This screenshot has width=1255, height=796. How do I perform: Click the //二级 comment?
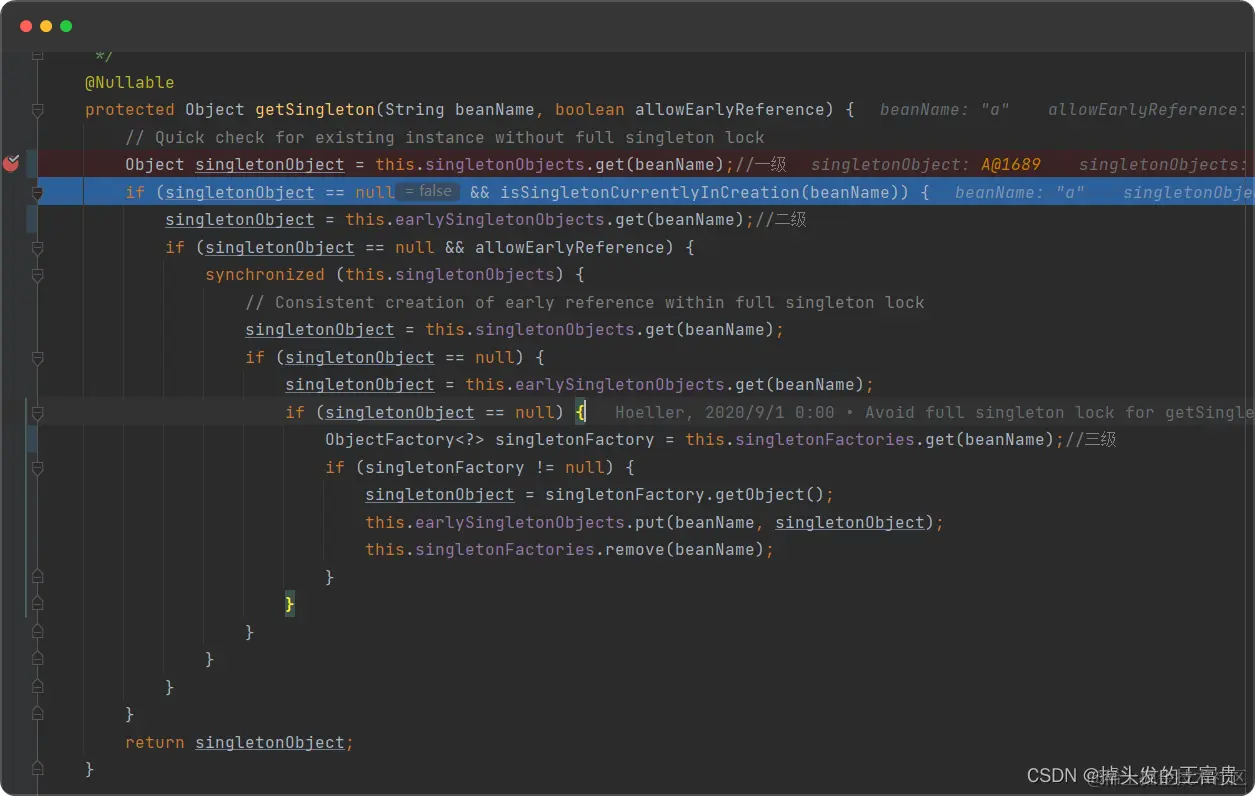tap(780, 220)
